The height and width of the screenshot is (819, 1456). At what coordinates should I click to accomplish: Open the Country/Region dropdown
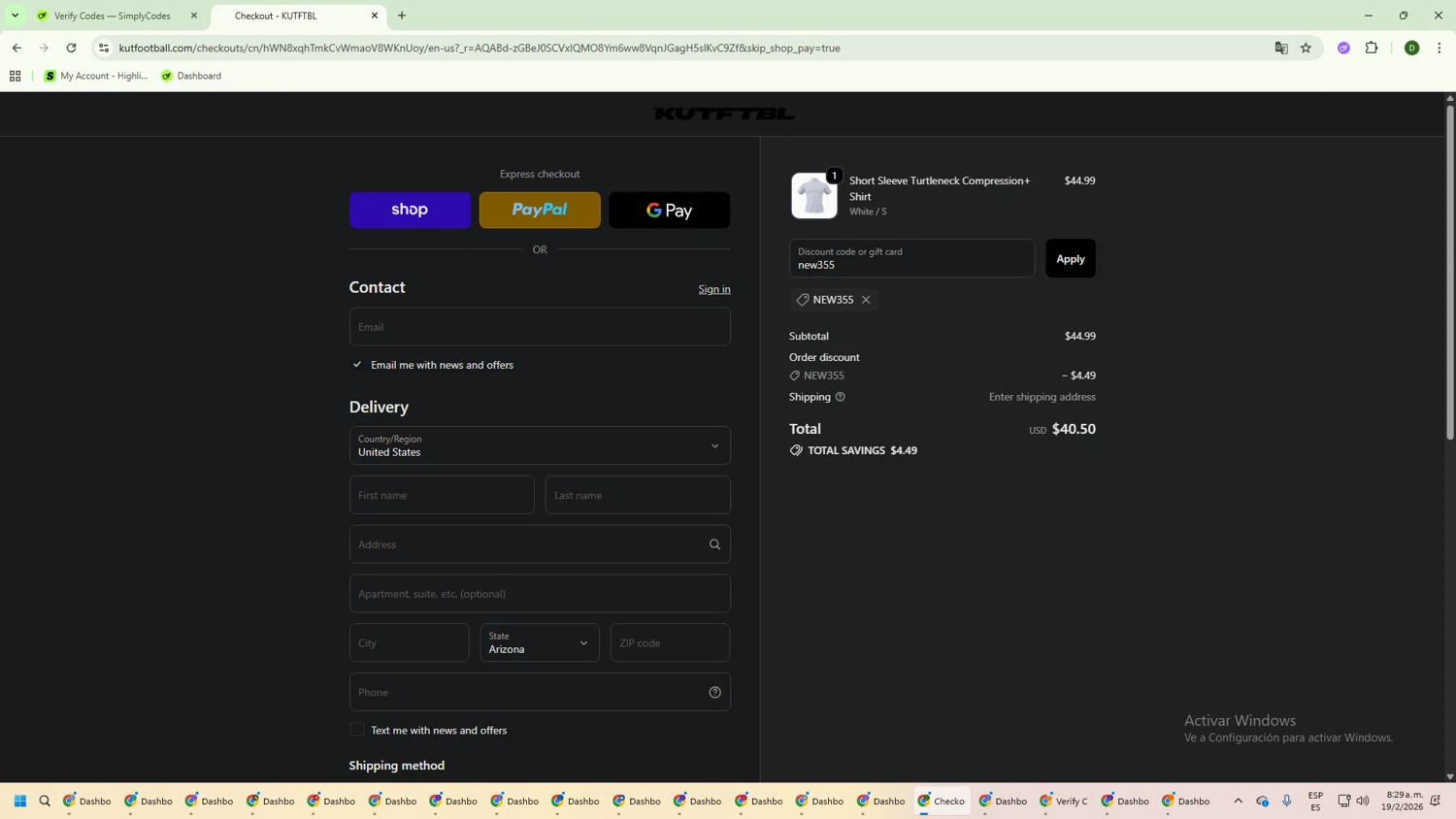pyautogui.click(x=540, y=445)
